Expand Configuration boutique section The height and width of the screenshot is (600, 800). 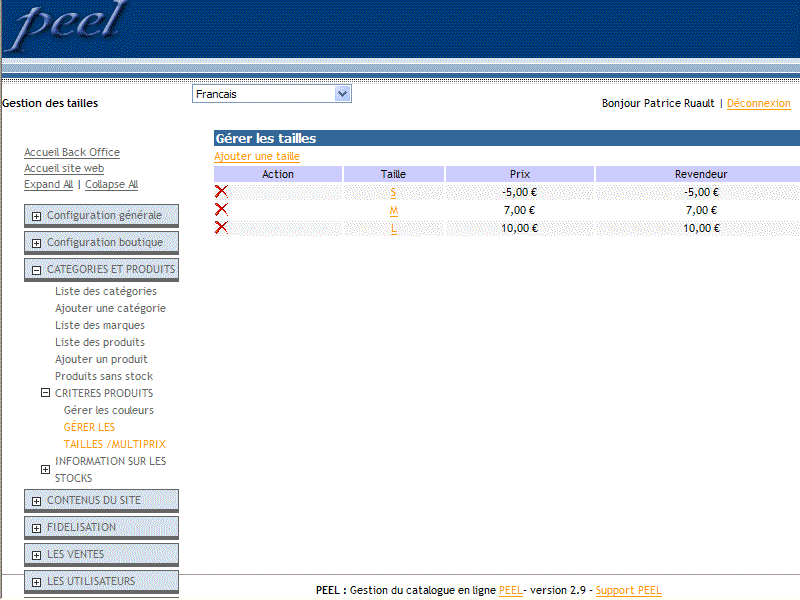click(x=36, y=243)
